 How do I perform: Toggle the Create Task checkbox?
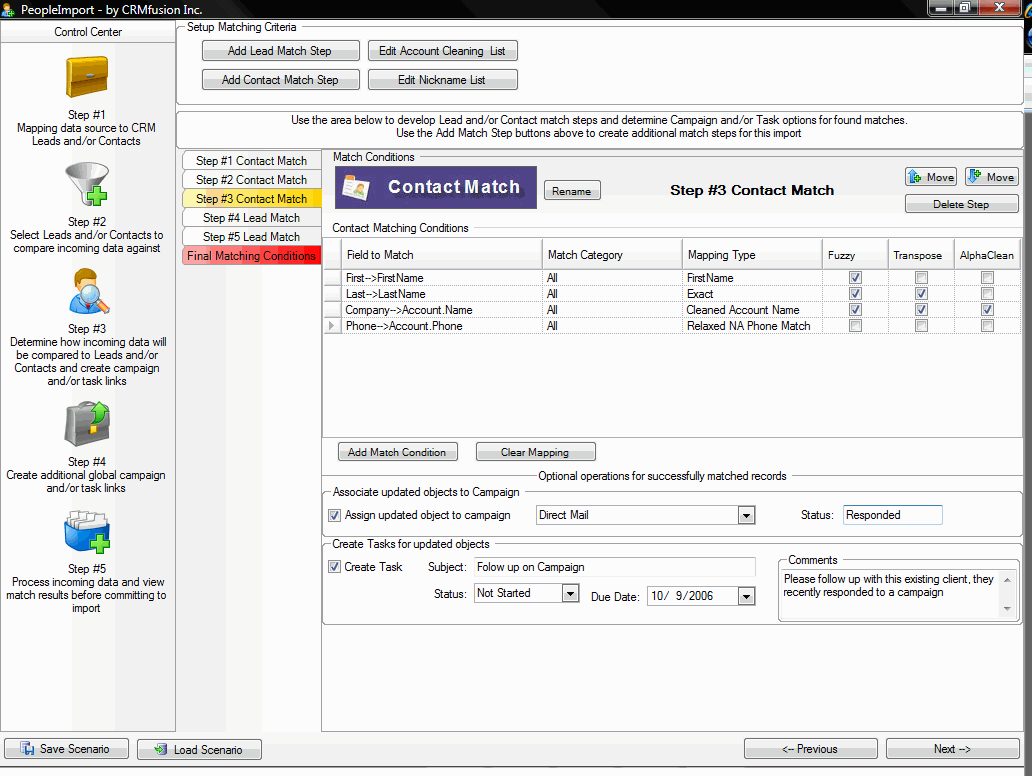click(334, 567)
